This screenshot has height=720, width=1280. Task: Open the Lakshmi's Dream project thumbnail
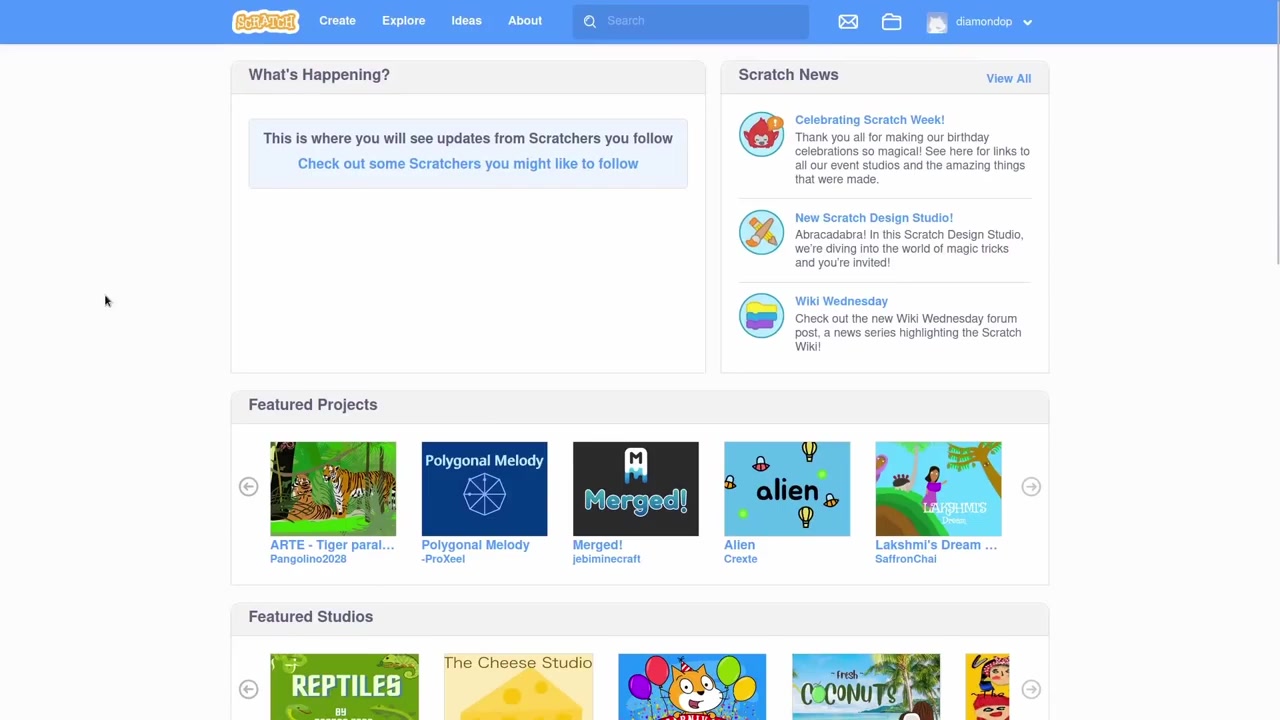click(x=938, y=489)
